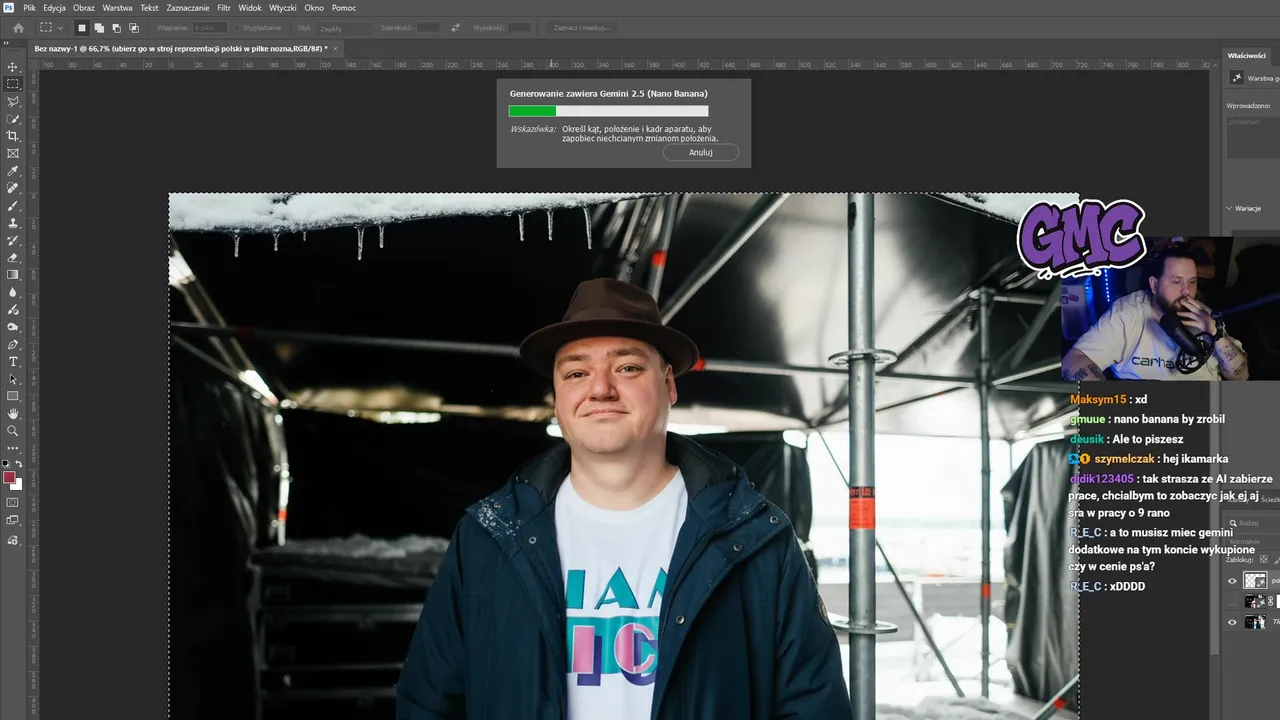Lock transparent pixels in Layers panel
The image size is (1280, 720).
[1263, 560]
